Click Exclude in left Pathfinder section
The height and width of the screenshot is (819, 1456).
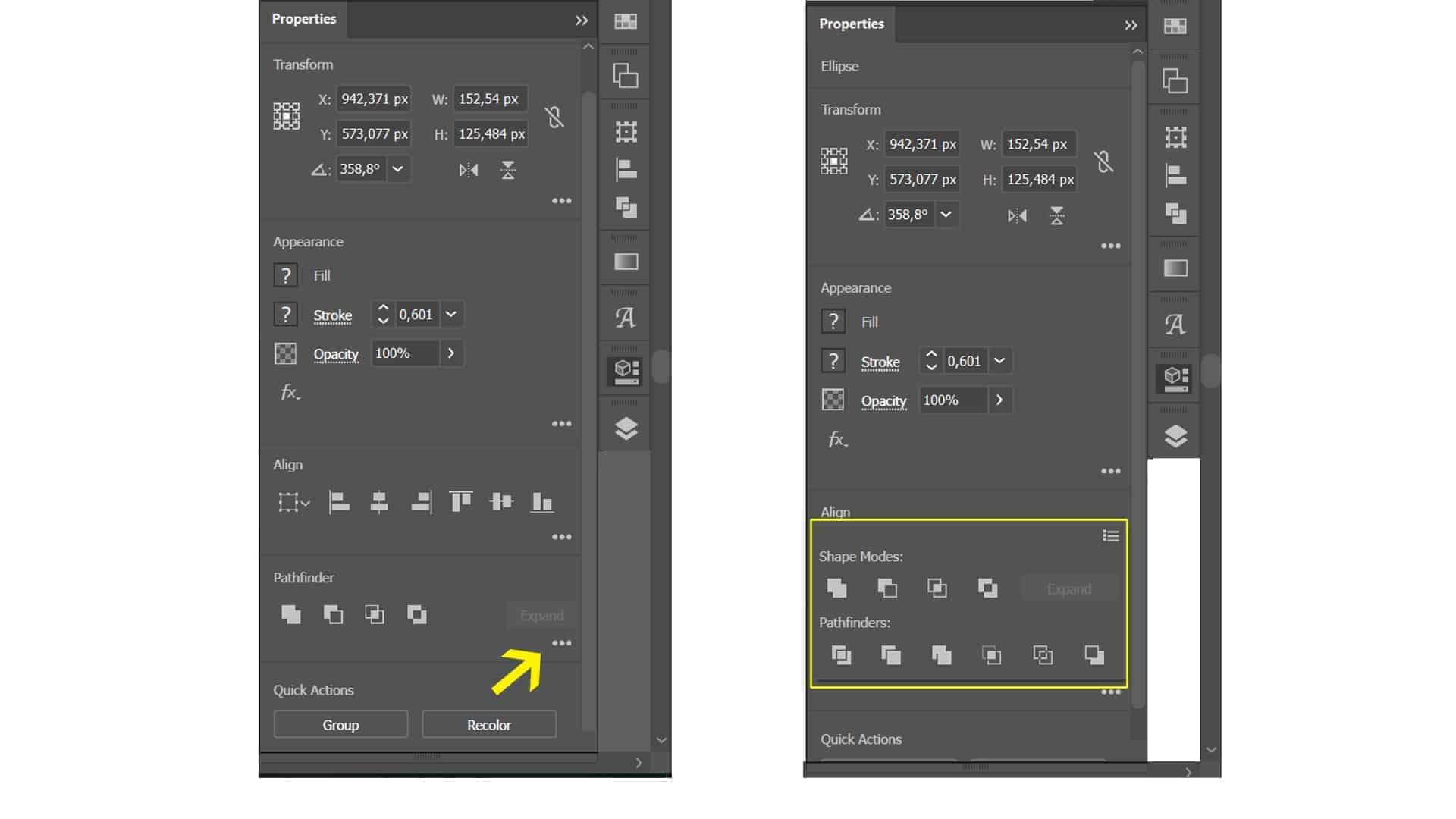click(416, 614)
